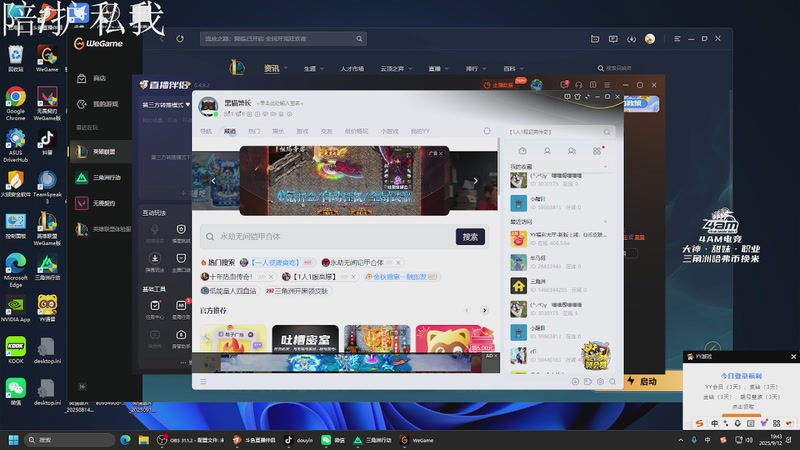Close the 广告 label on YY banner
The height and width of the screenshot is (450, 800).
point(440,153)
